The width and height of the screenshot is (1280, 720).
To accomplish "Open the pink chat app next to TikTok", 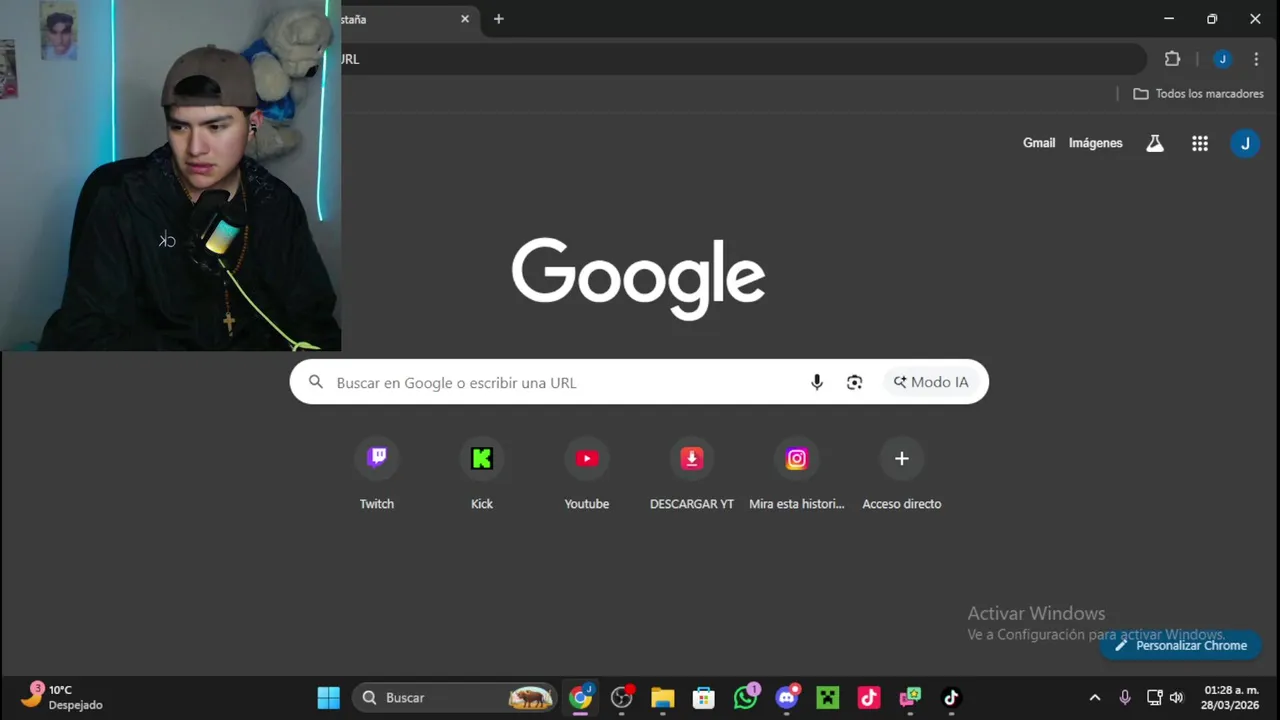I will 910,697.
